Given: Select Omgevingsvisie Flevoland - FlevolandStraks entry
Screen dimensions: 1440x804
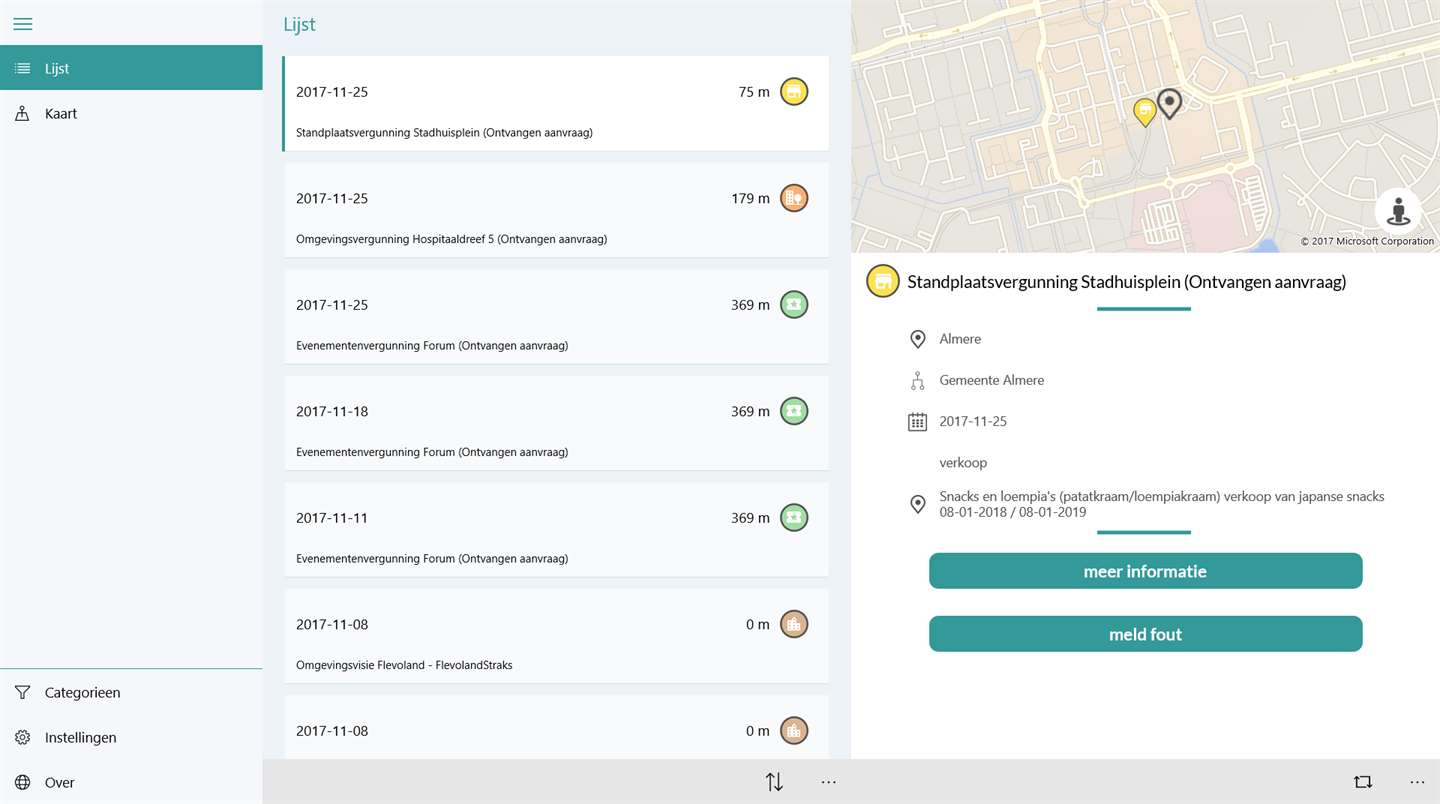Looking at the screenshot, I should [x=556, y=636].
